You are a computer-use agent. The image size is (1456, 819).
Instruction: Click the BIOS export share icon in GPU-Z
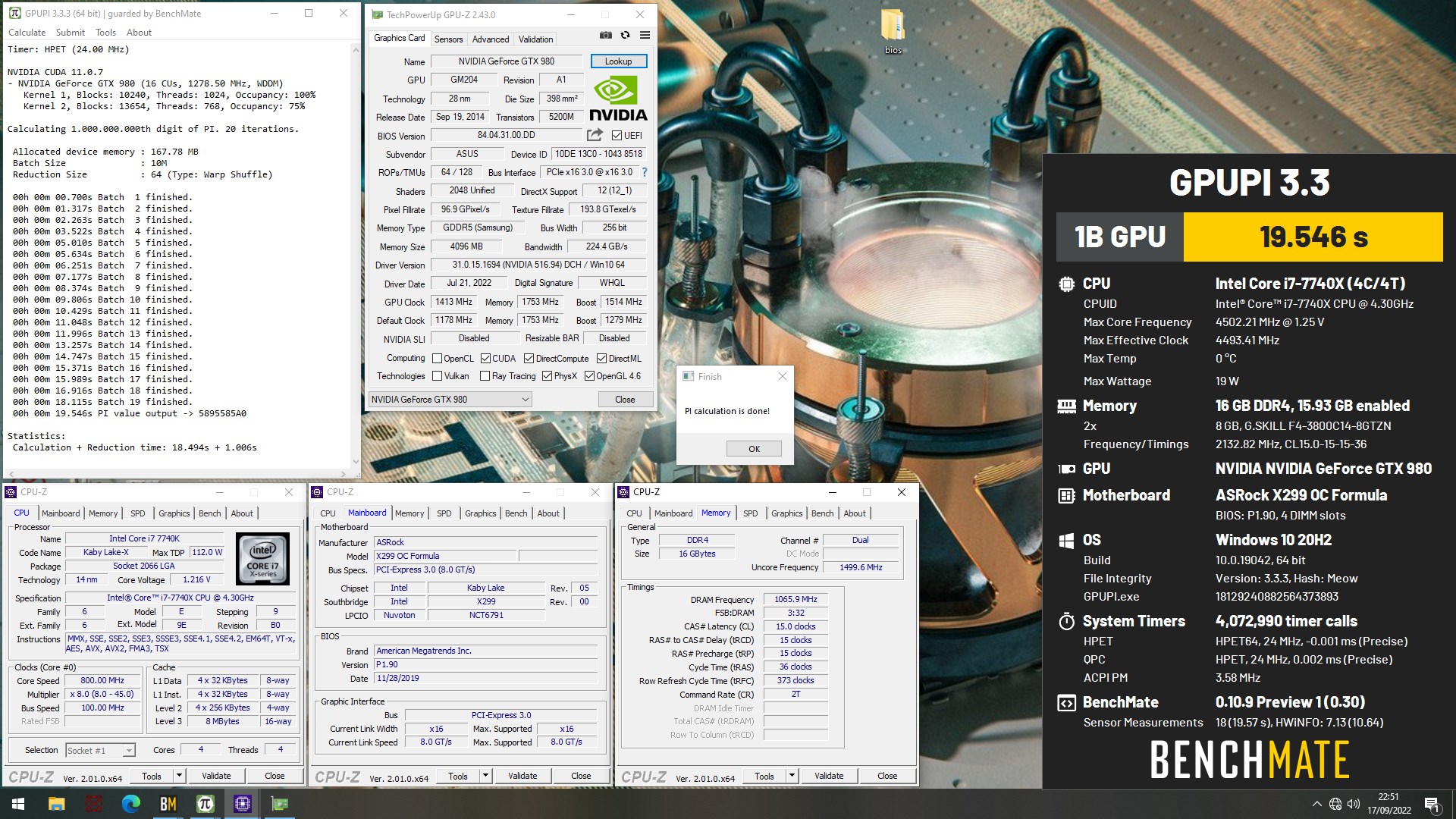[x=595, y=135]
